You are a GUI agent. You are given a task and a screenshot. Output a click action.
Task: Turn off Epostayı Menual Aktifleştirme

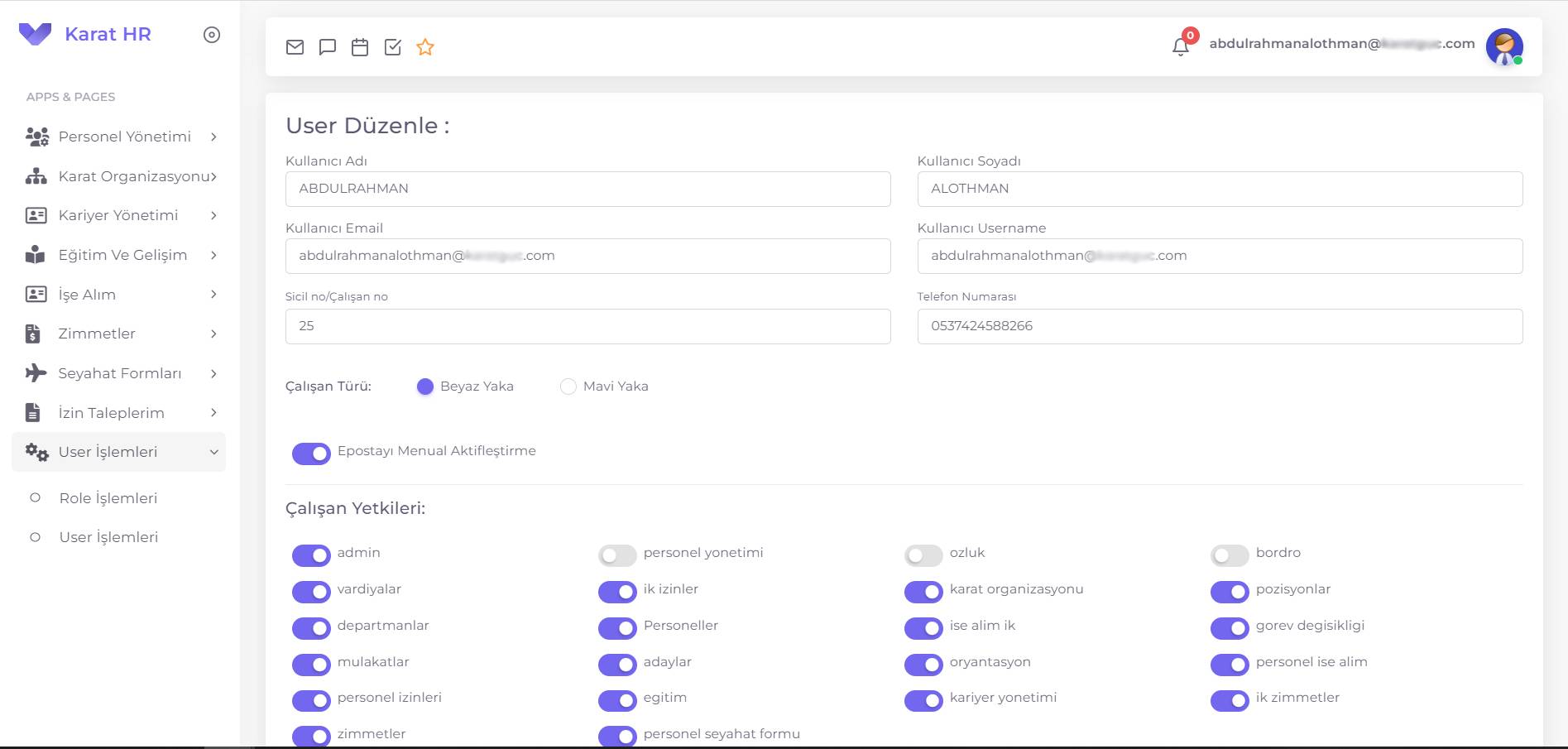point(311,454)
